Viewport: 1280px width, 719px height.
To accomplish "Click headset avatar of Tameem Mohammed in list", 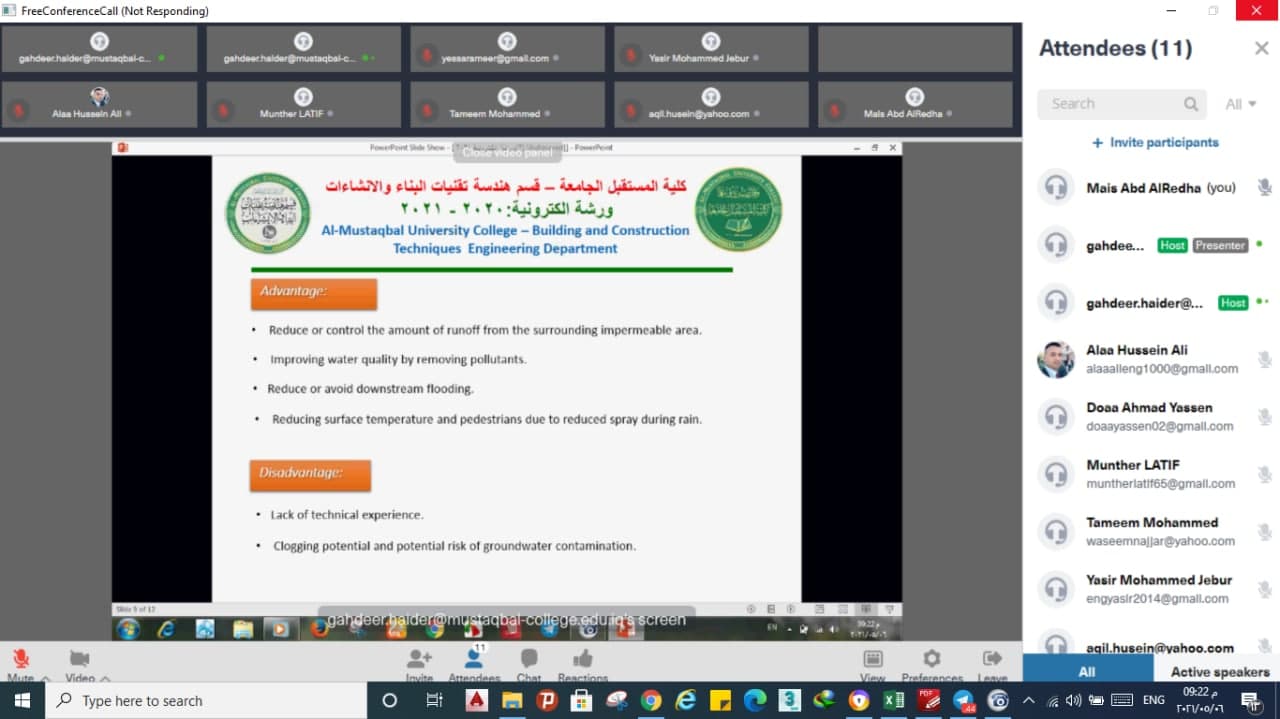I will coord(1056,531).
